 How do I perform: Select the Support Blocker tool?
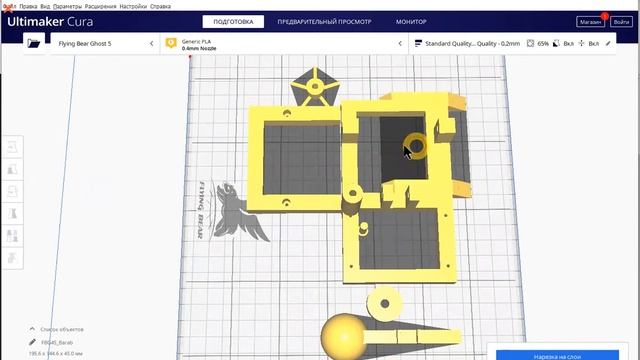click(13, 258)
